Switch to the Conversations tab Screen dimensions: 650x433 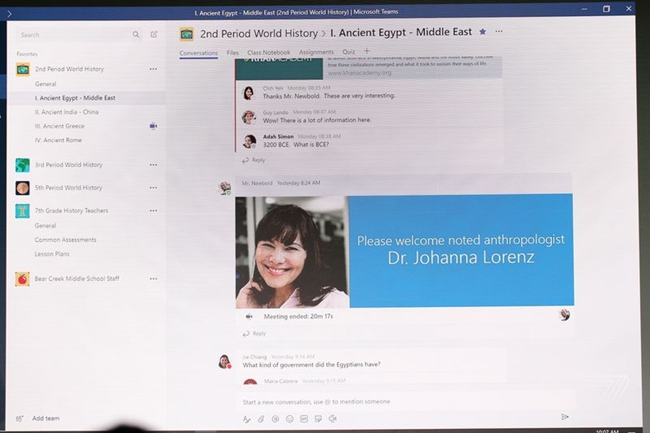199,53
